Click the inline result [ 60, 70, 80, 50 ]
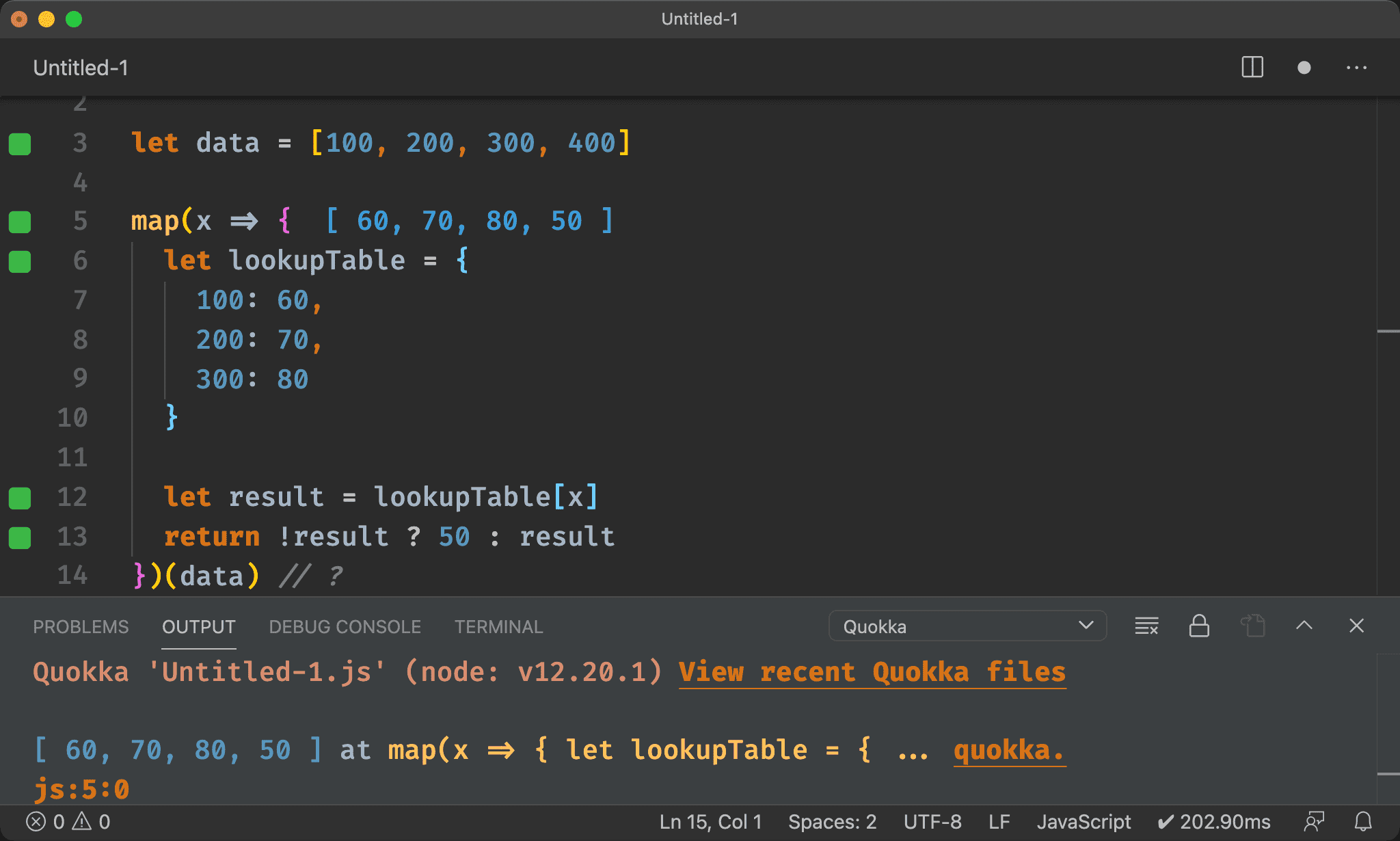This screenshot has width=1400, height=841. pyautogui.click(x=470, y=221)
